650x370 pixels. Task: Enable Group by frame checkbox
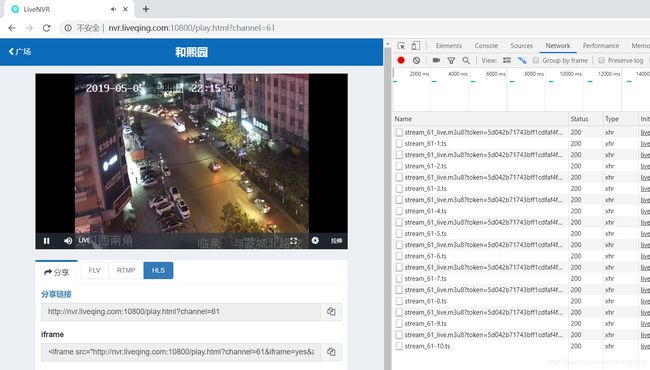coord(536,60)
